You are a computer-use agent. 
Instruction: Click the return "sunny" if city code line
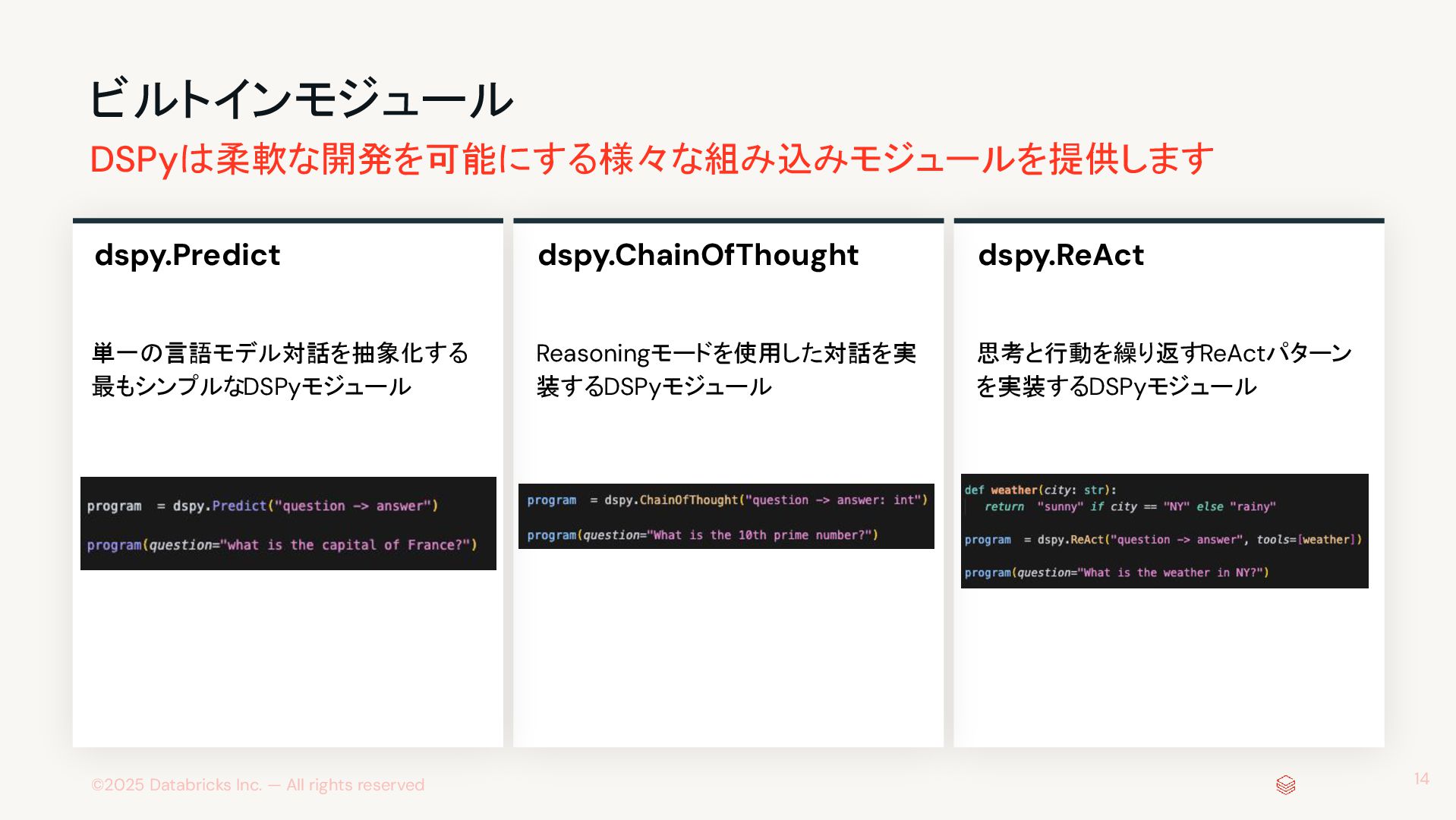click(1130, 506)
